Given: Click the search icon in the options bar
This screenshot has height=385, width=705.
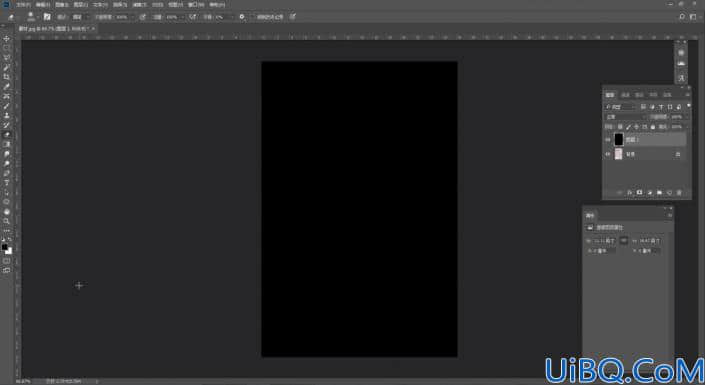Looking at the screenshot, I should 682,17.
